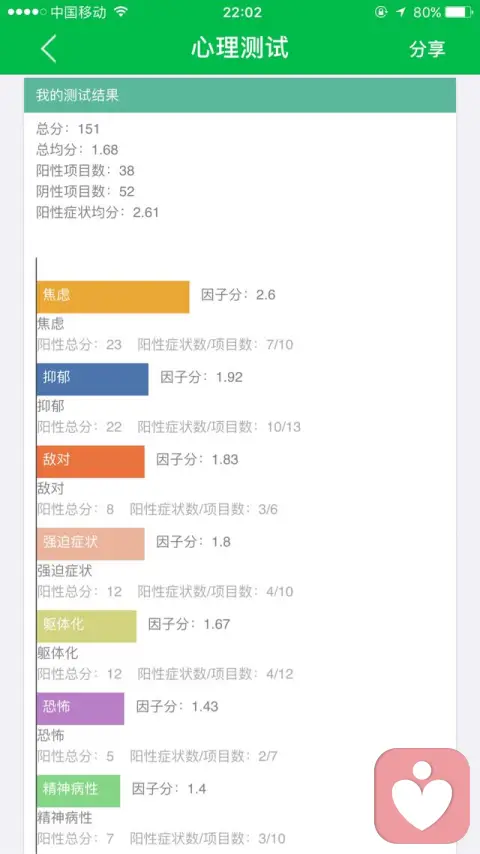The height and width of the screenshot is (854, 480).
Task: Tap the 因子分: 2.6 label
Action: (238, 295)
